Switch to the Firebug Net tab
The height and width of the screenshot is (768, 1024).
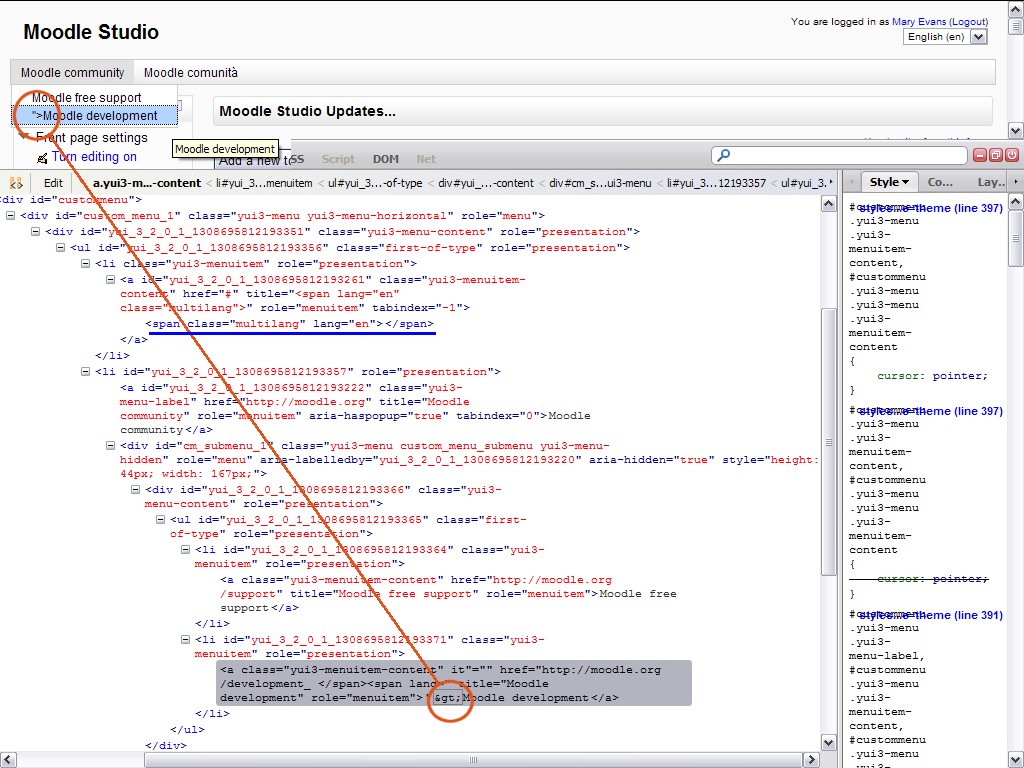coord(426,159)
